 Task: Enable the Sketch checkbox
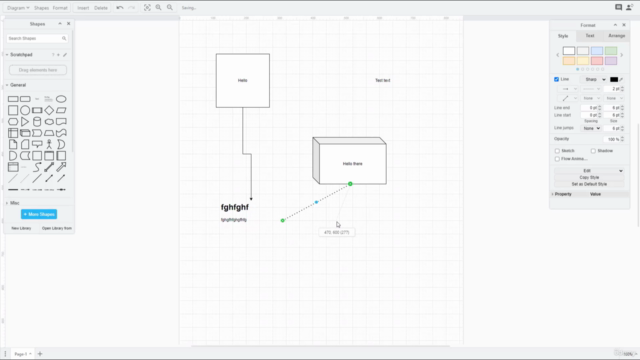coord(557,151)
